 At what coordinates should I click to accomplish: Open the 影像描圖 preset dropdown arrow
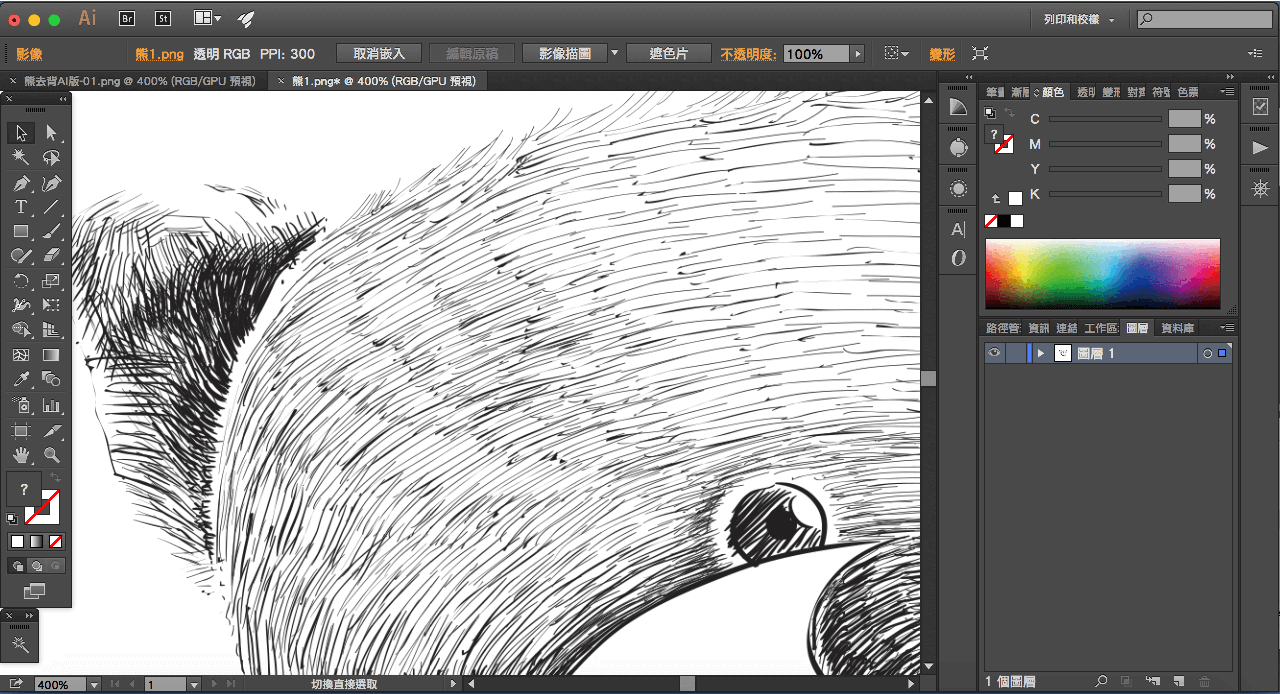(614, 54)
